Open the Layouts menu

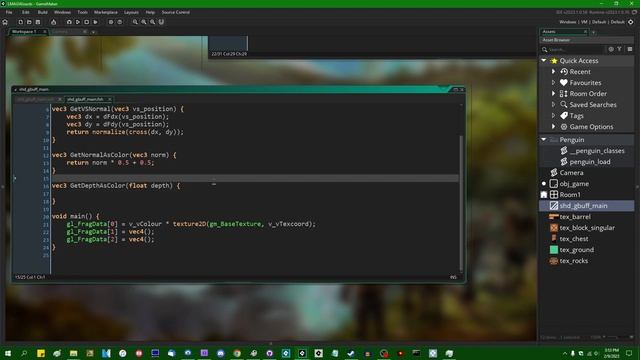tap(131, 12)
